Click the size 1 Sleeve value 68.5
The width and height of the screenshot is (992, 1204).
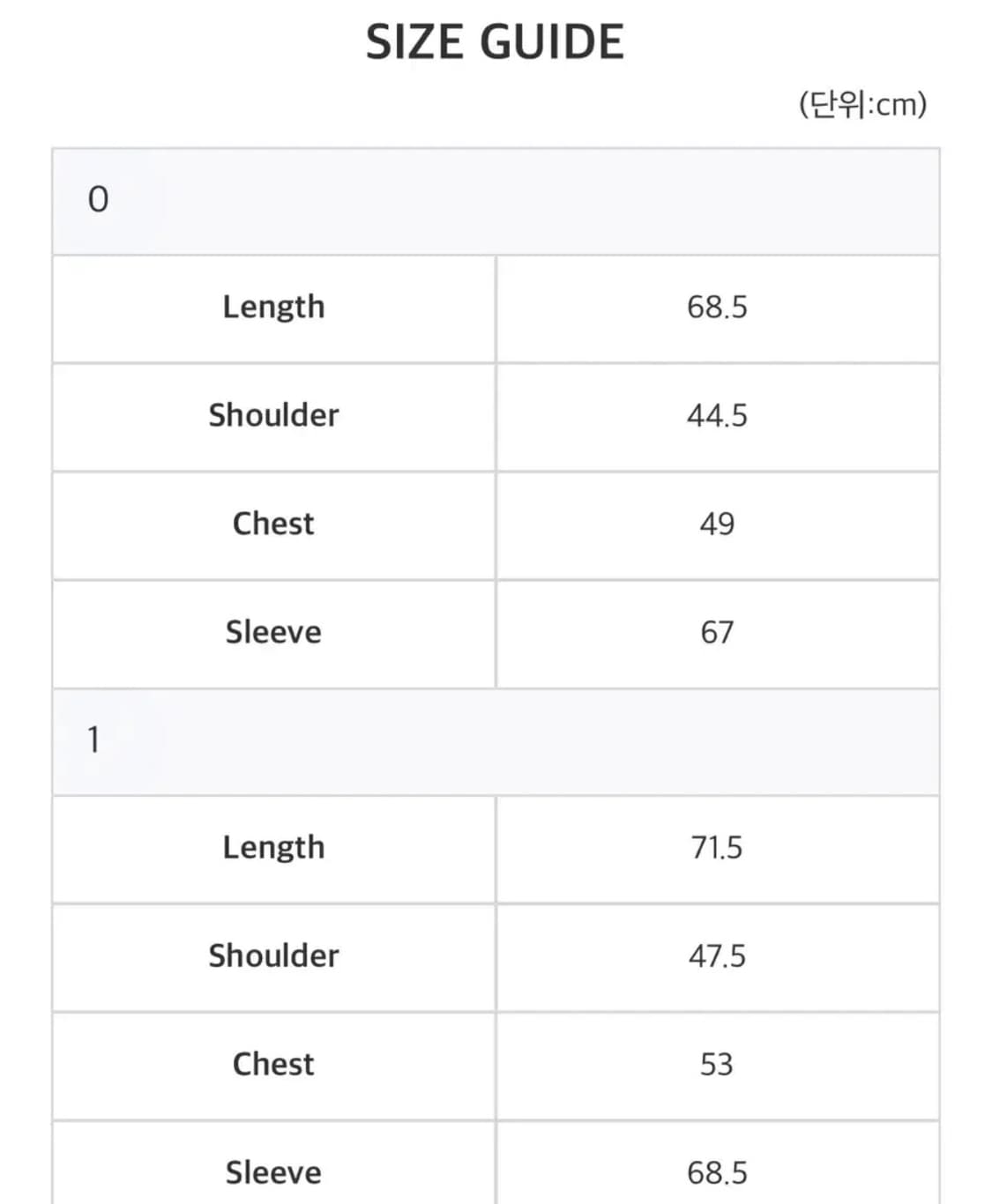coord(717,1173)
